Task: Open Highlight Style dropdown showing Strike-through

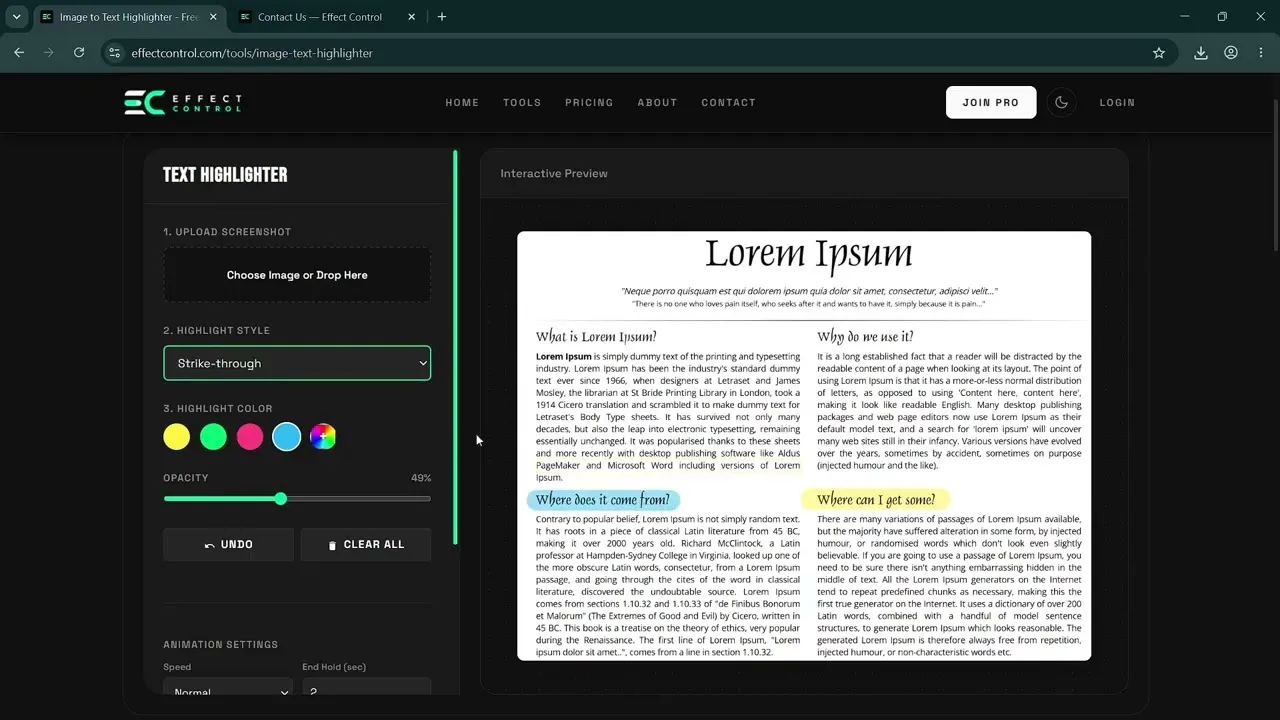Action: click(x=297, y=363)
